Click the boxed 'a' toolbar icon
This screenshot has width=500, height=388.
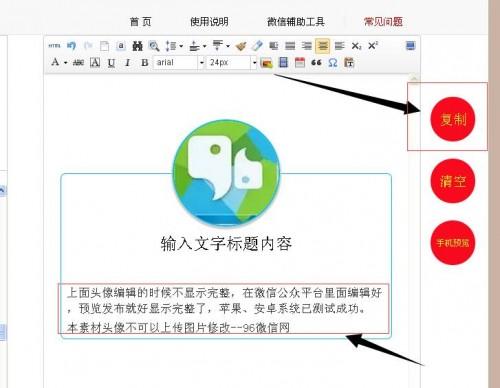pos(121,46)
